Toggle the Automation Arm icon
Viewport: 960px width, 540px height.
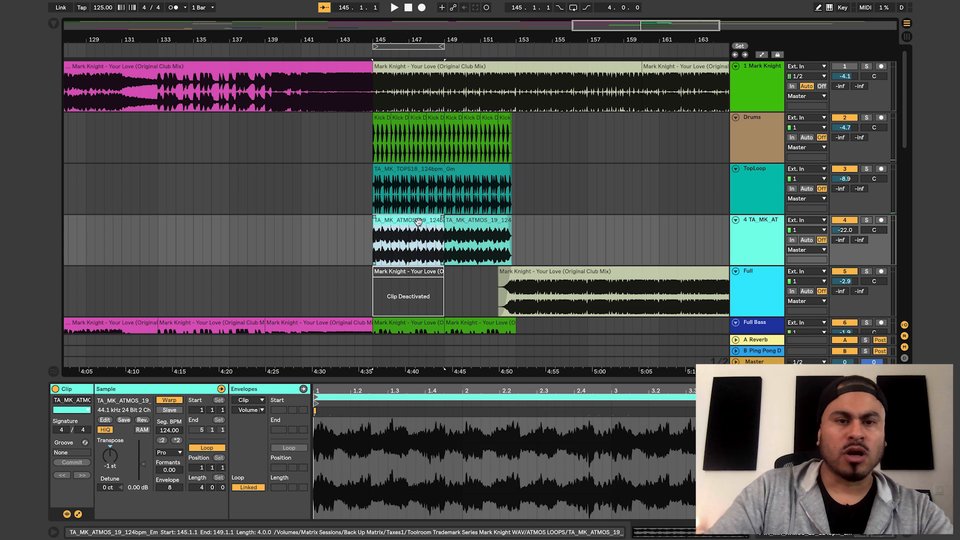point(453,7)
